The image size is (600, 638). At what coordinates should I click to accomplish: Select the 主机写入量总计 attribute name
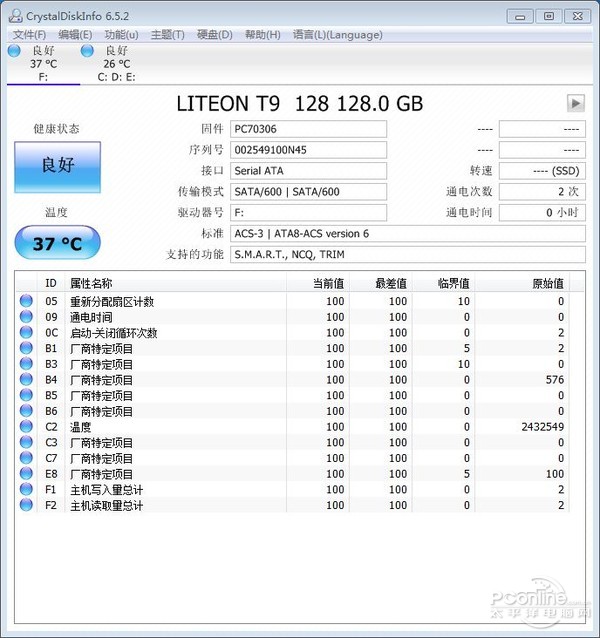tap(107, 489)
